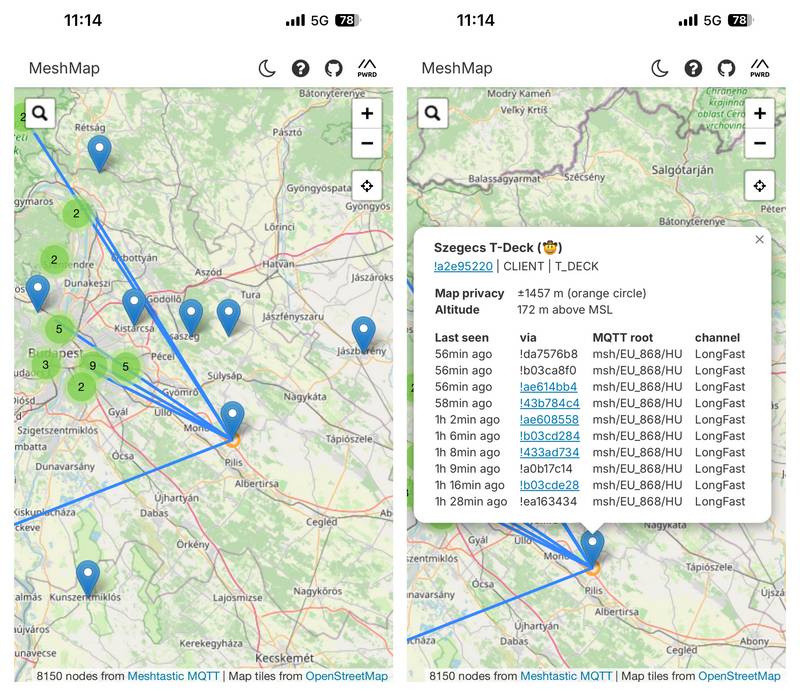
Task: Click via entry !b03ca8f0
Action: tap(548, 370)
